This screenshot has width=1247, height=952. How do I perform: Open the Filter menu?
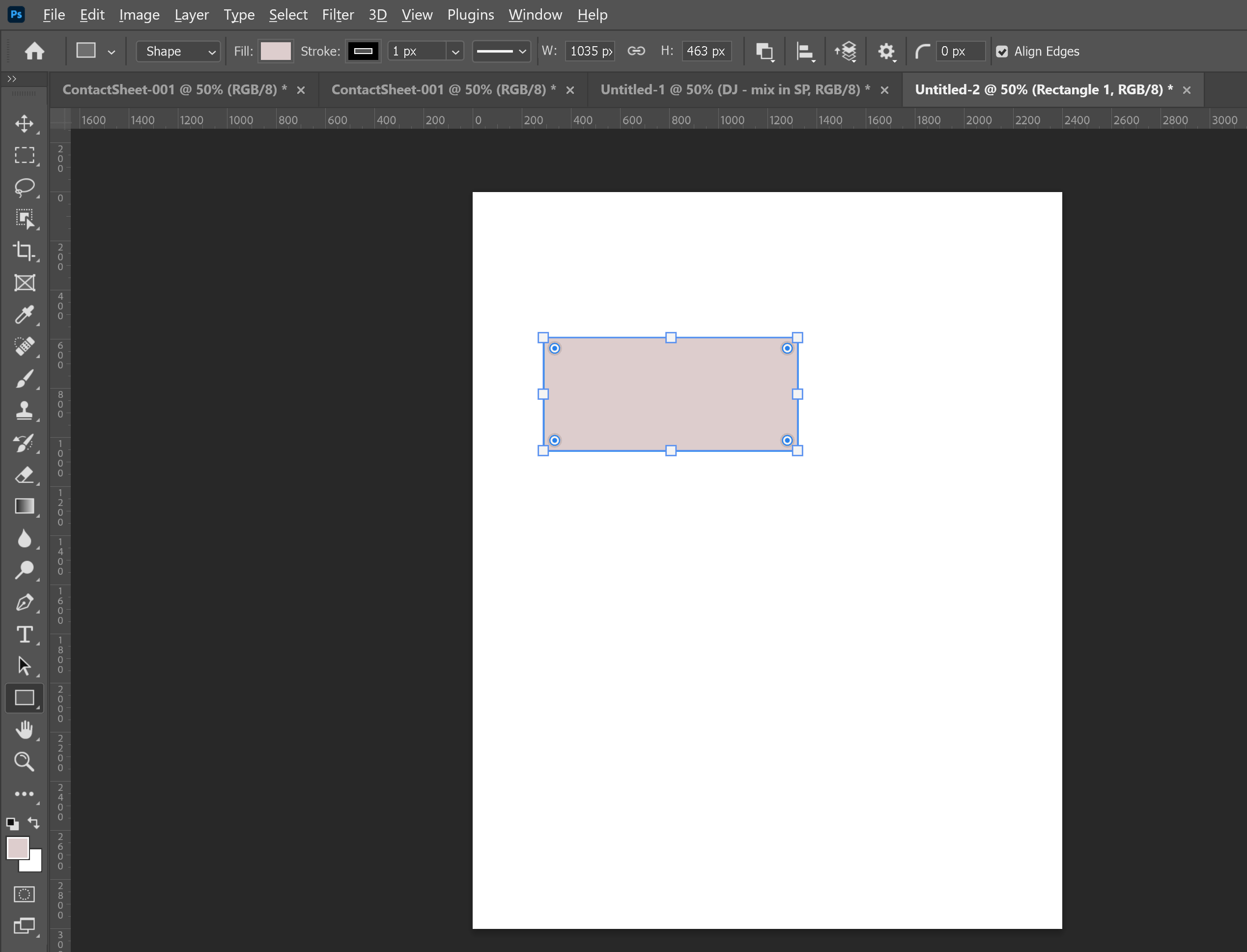tap(338, 15)
